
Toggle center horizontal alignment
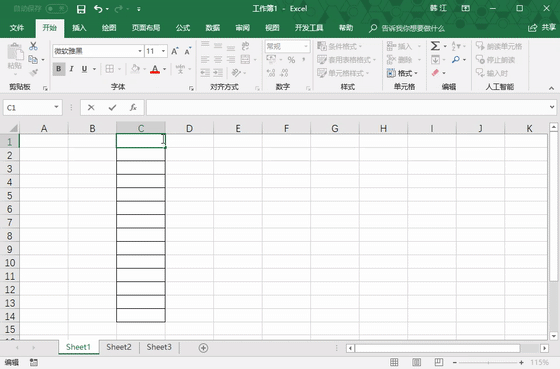218,59
